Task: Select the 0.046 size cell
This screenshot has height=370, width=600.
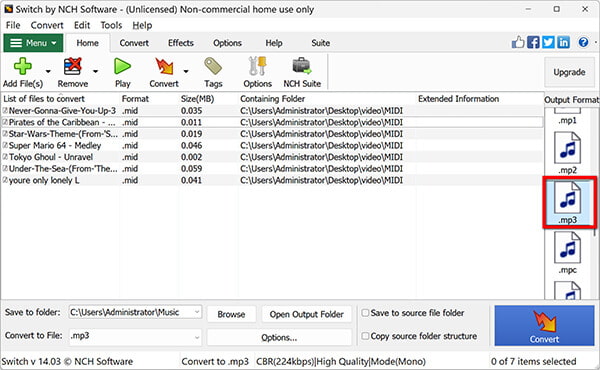Action: pos(191,145)
